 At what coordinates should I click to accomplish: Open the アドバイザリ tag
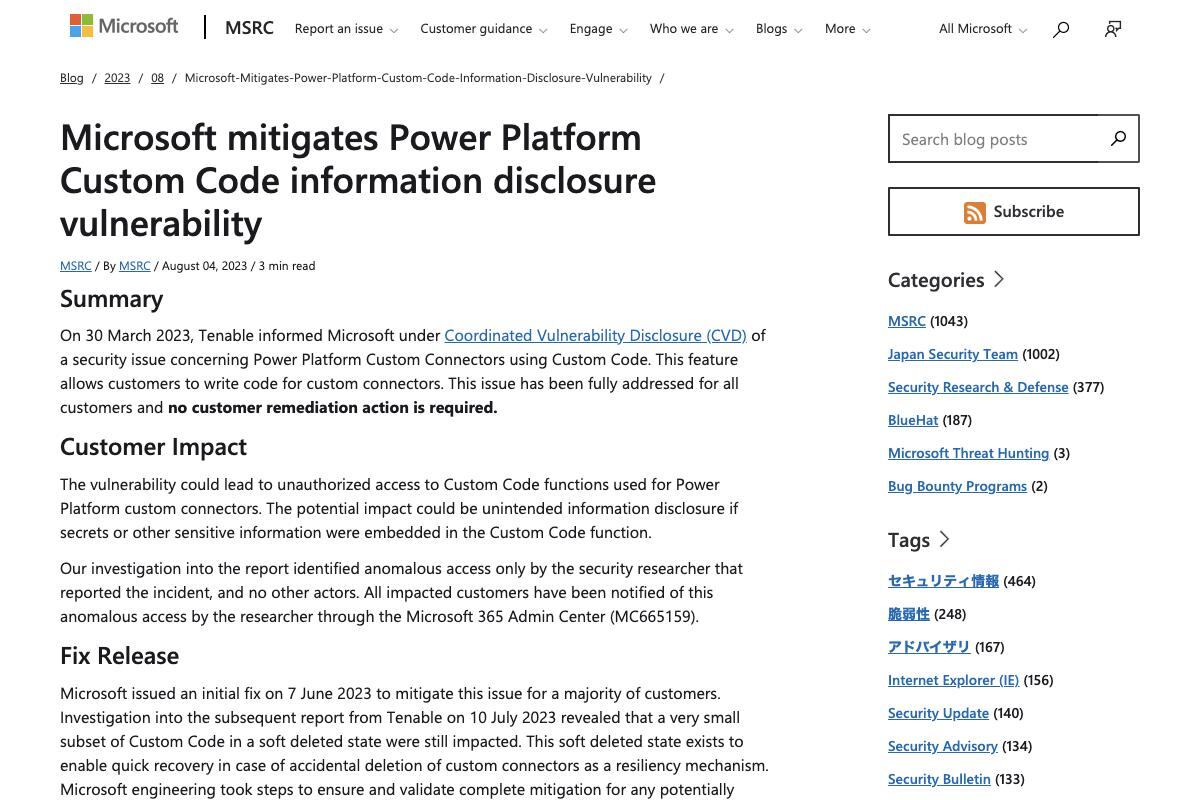coord(929,647)
